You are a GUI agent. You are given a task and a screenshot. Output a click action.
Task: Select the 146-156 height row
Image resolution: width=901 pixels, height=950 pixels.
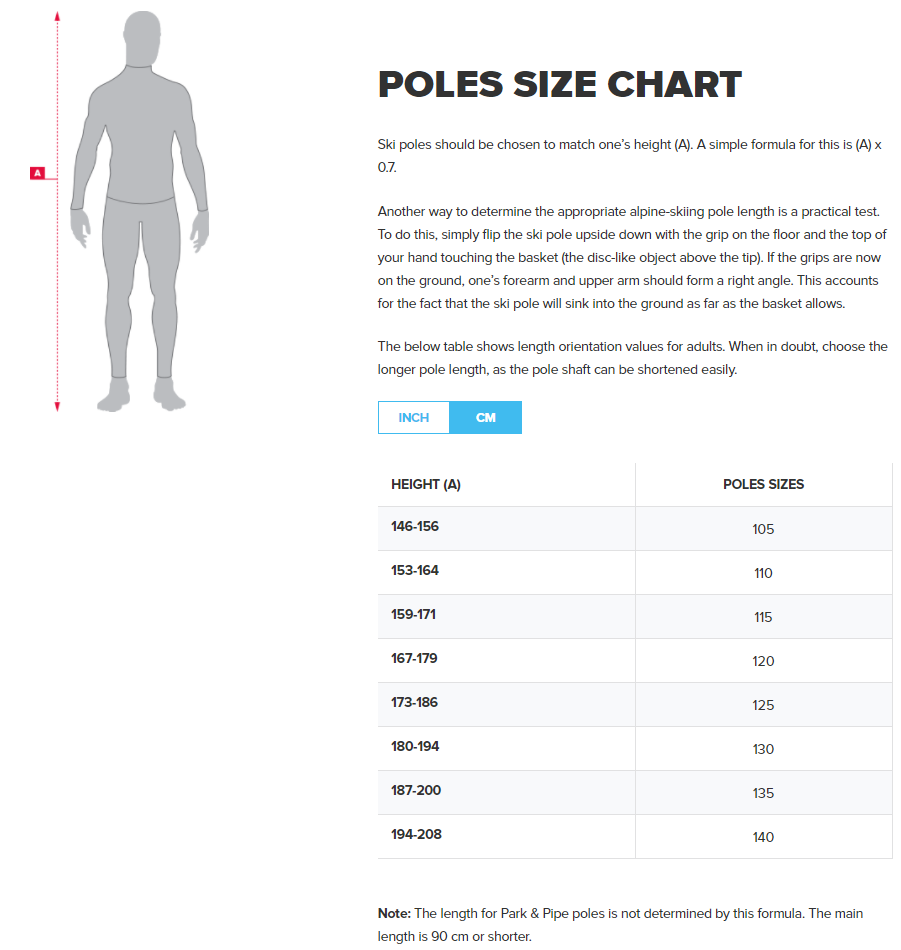click(415, 527)
